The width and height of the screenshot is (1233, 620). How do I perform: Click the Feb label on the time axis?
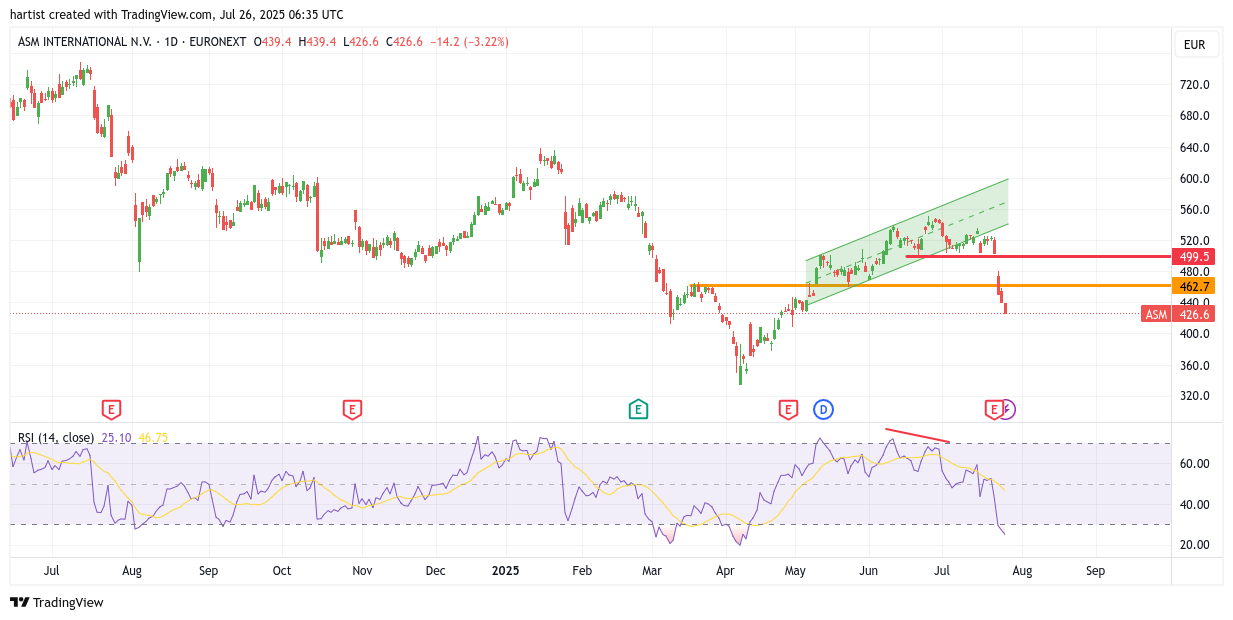pyautogui.click(x=581, y=571)
